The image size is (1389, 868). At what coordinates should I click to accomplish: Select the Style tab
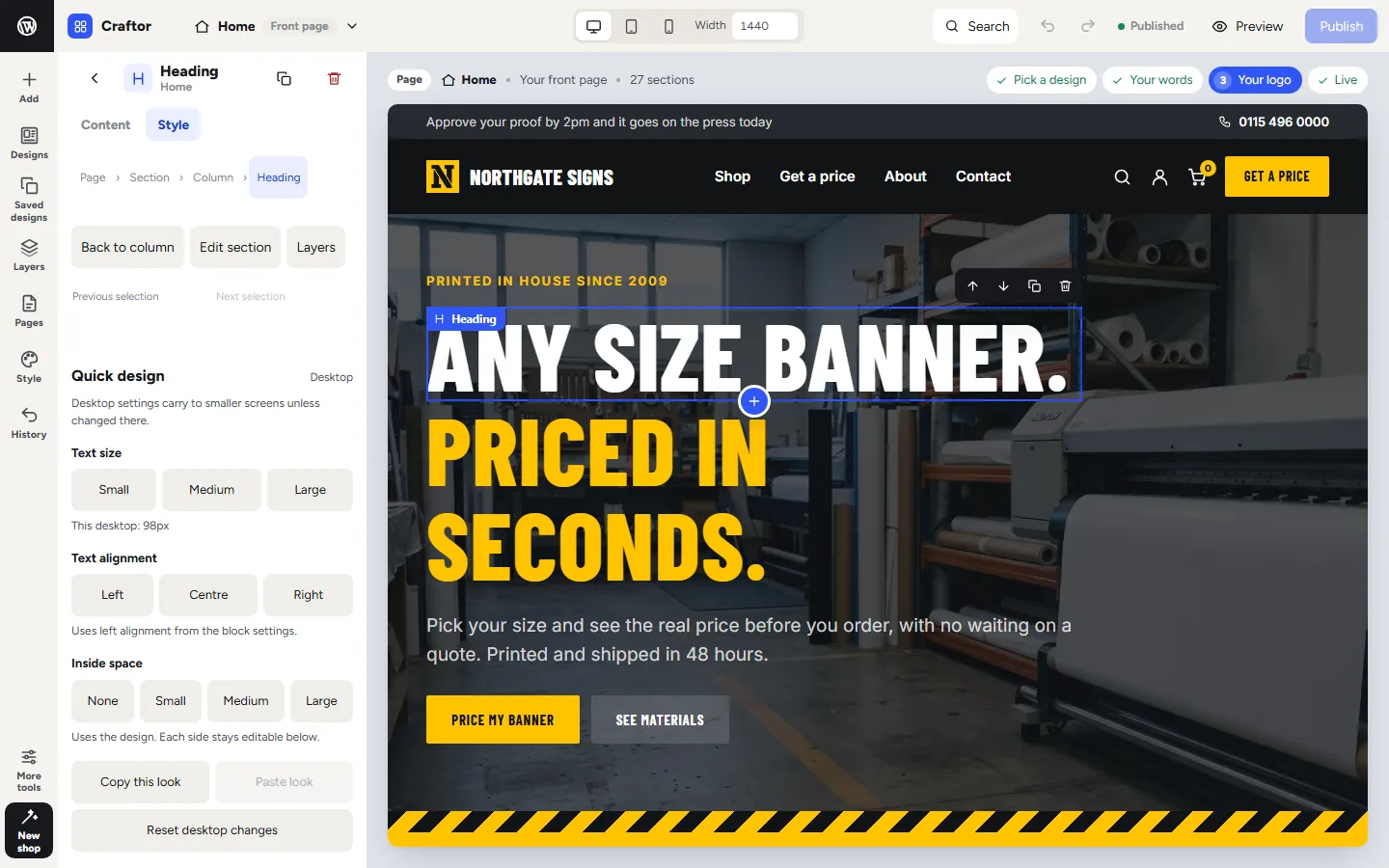point(174,124)
